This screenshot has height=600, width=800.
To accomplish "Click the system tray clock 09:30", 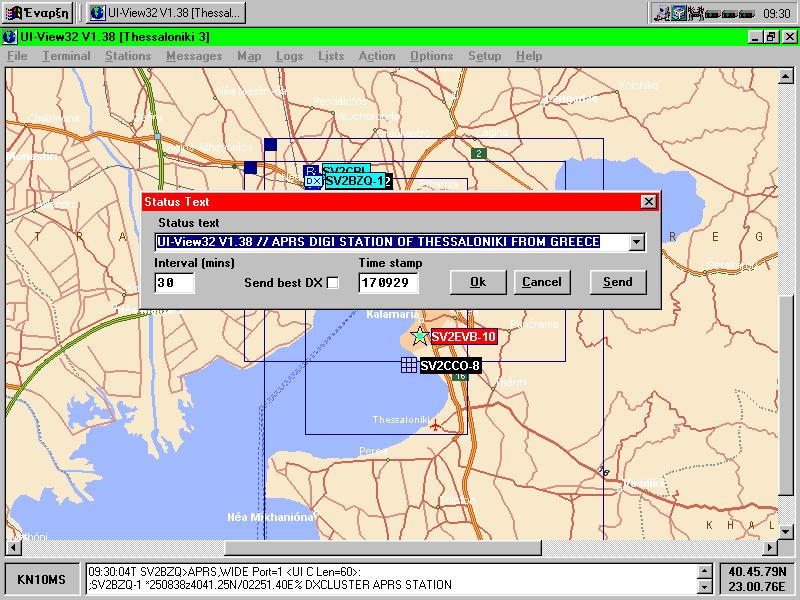I will point(777,14).
